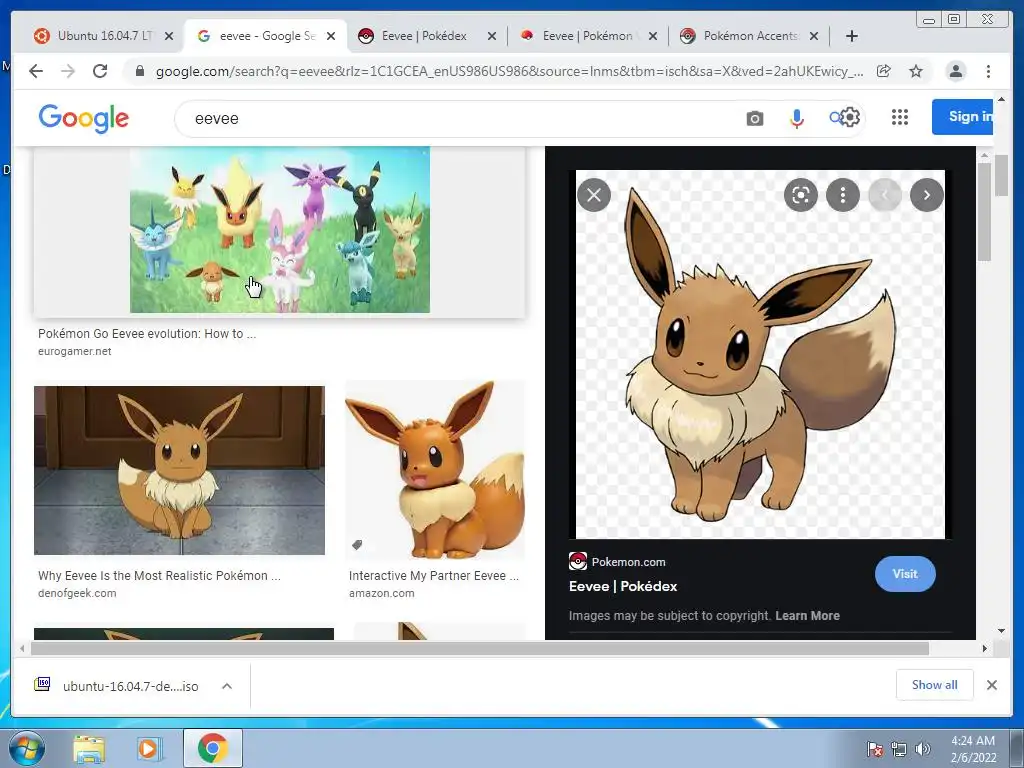Open "Pokémon Go Eevee evolution: How to ..."
Screen dimensions: 1024x768
[x=147, y=333]
